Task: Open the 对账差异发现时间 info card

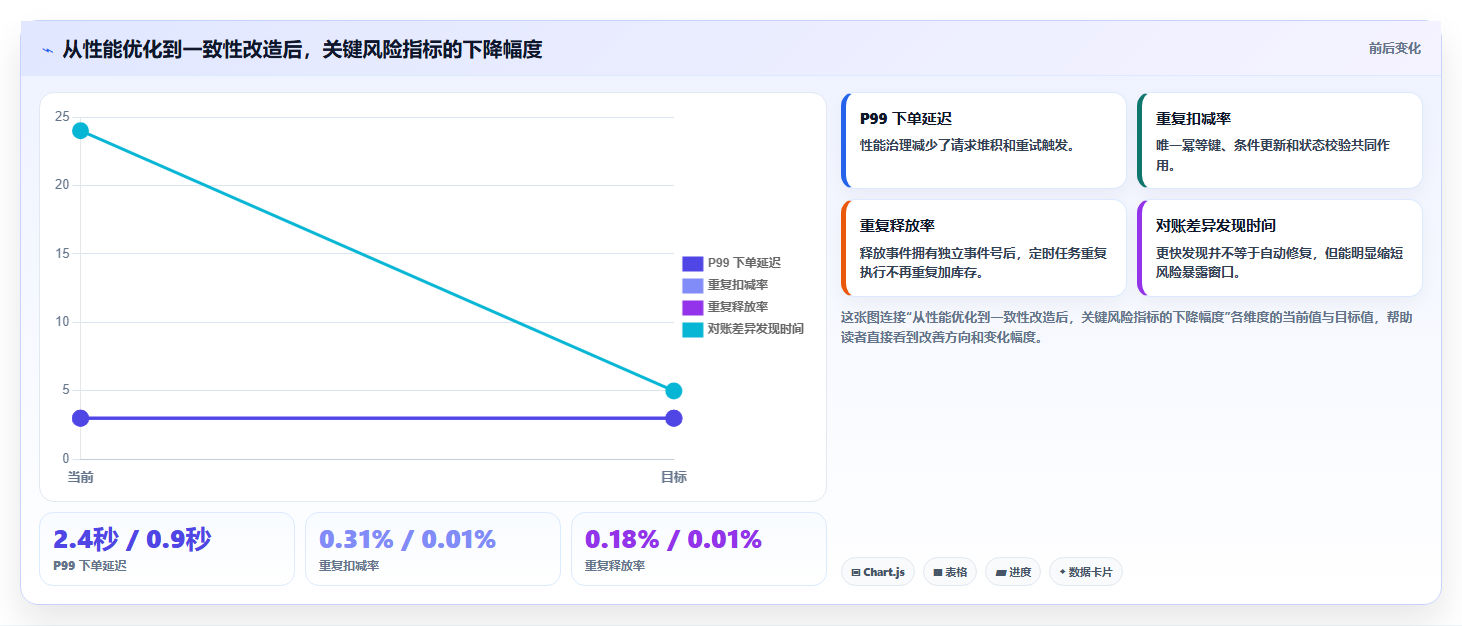Action: 1280,248
